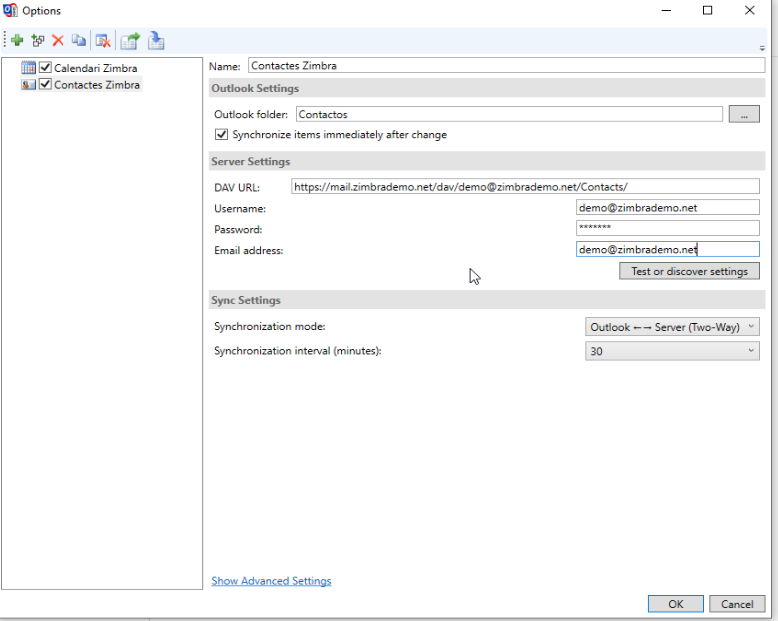Focus the Name field
Viewport: 778px width, 621px height.
(x=506, y=65)
